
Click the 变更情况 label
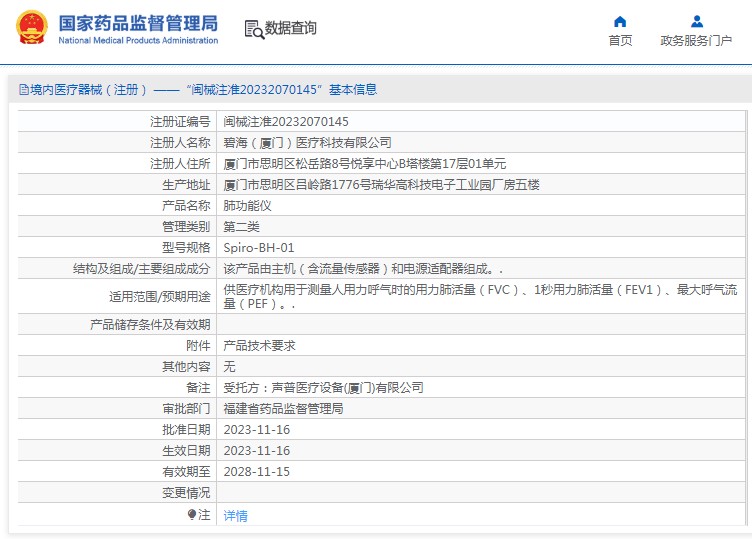coord(186,493)
